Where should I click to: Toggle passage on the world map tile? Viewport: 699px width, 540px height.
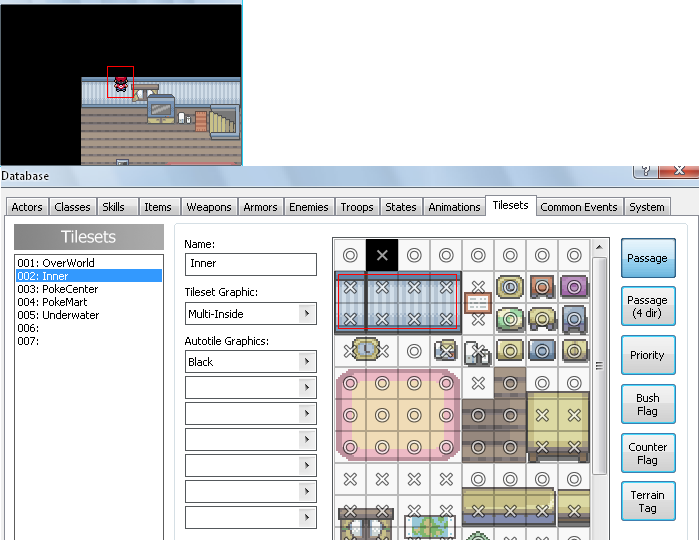pyautogui.click(x=430, y=526)
